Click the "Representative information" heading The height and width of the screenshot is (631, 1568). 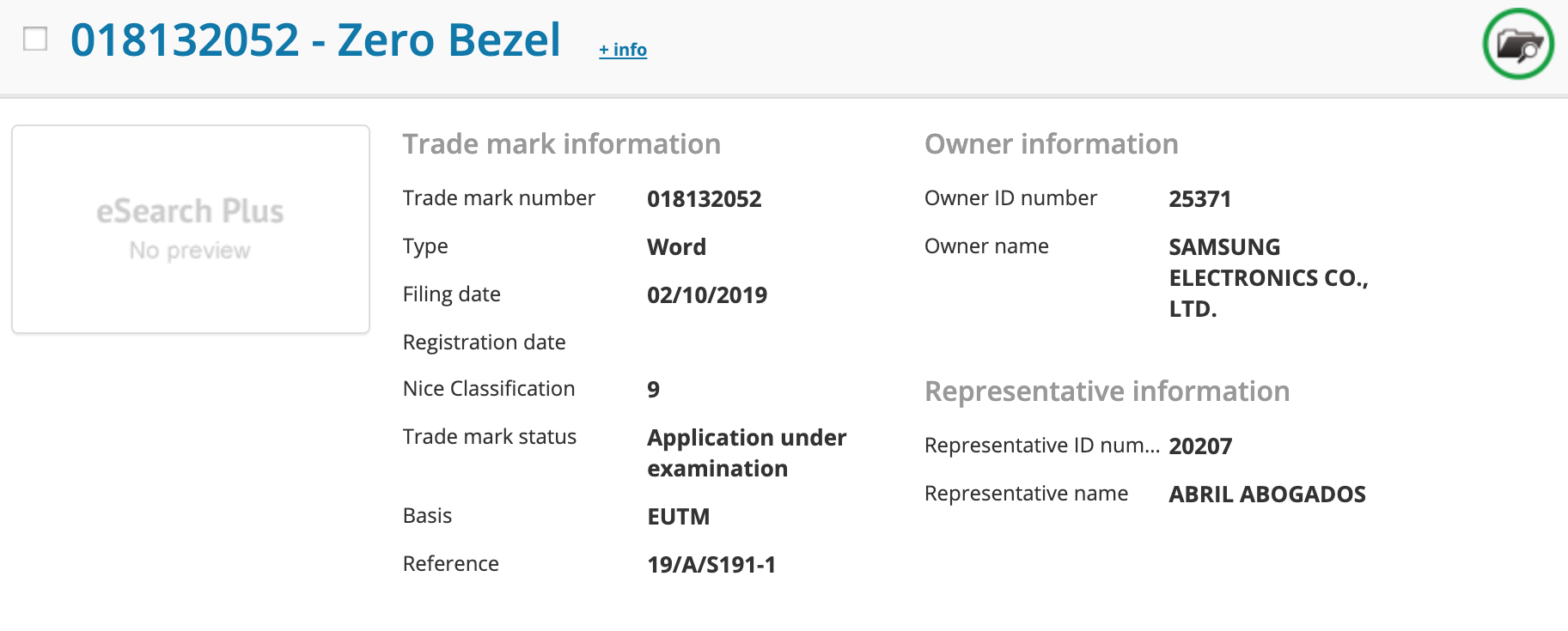pos(1107,391)
